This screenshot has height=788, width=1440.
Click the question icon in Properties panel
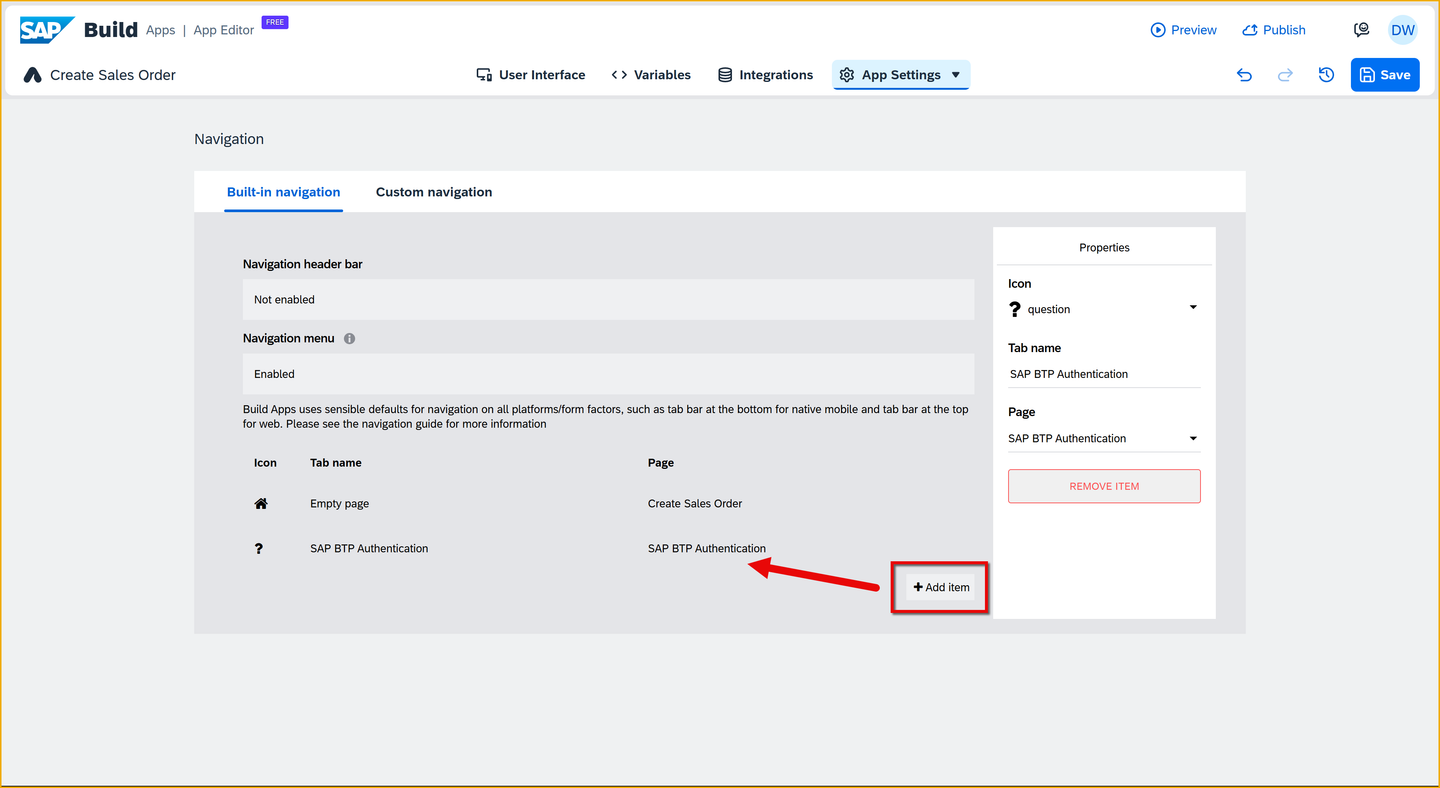(x=1015, y=309)
